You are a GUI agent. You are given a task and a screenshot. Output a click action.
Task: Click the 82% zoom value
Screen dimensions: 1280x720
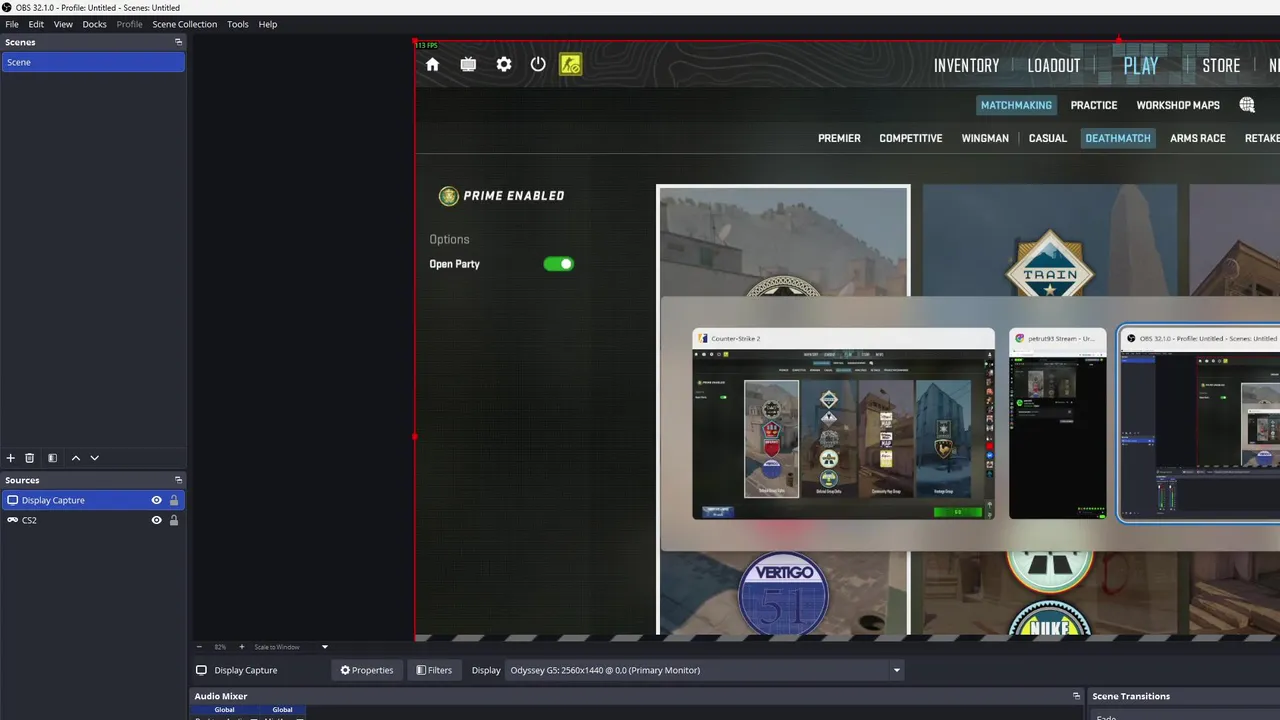pos(220,647)
